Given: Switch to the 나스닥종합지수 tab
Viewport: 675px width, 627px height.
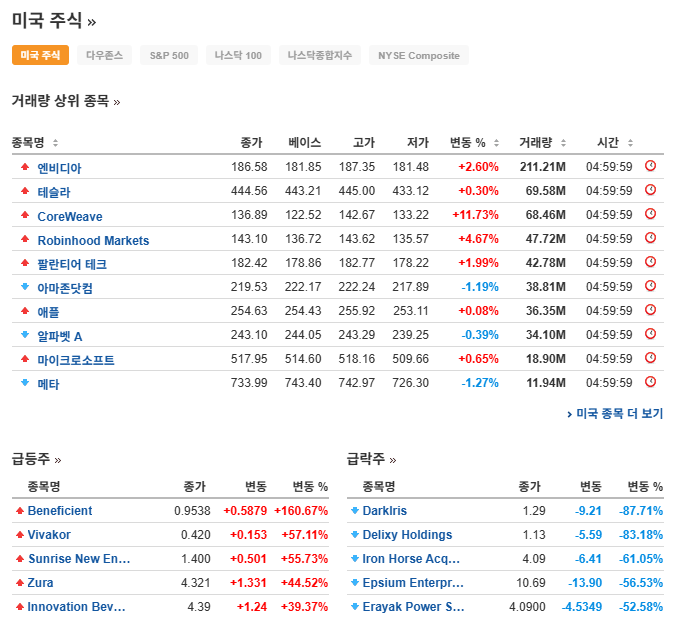Looking at the screenshot, I should (x=320, y=55).
